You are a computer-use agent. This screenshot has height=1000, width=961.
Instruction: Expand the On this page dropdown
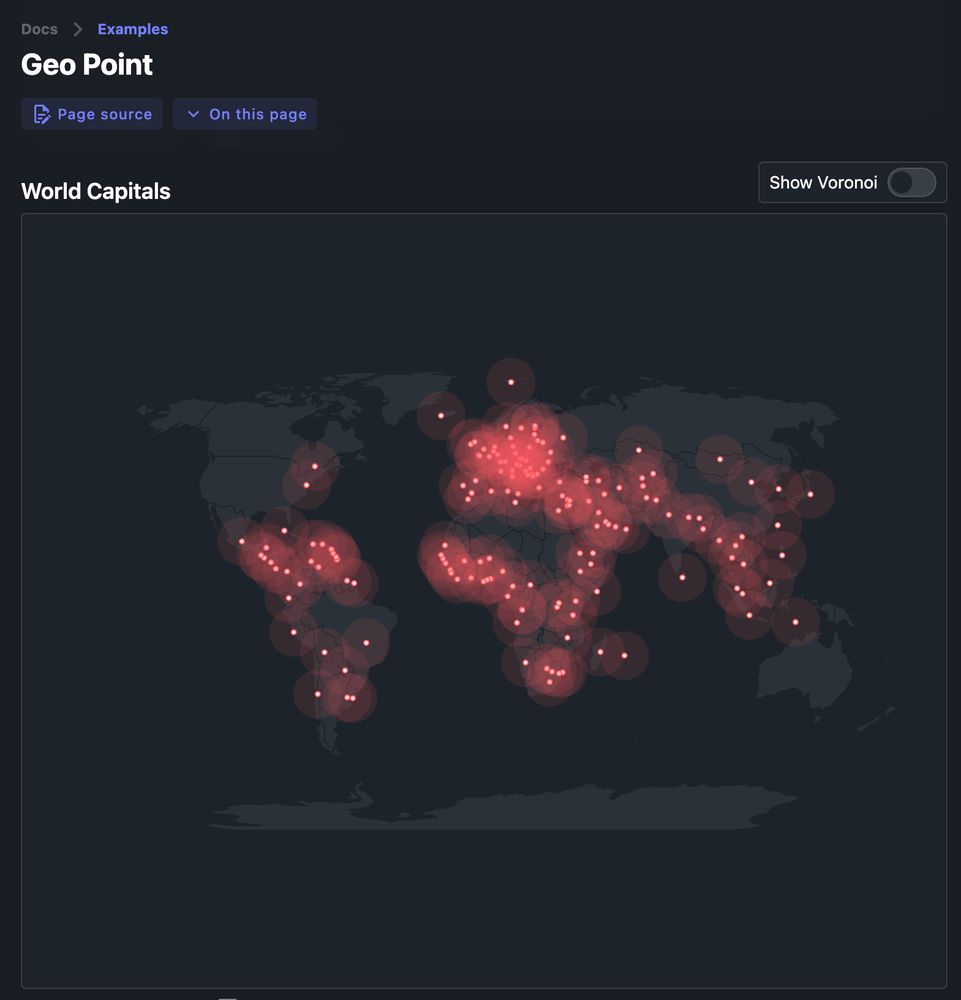(245, 114)
